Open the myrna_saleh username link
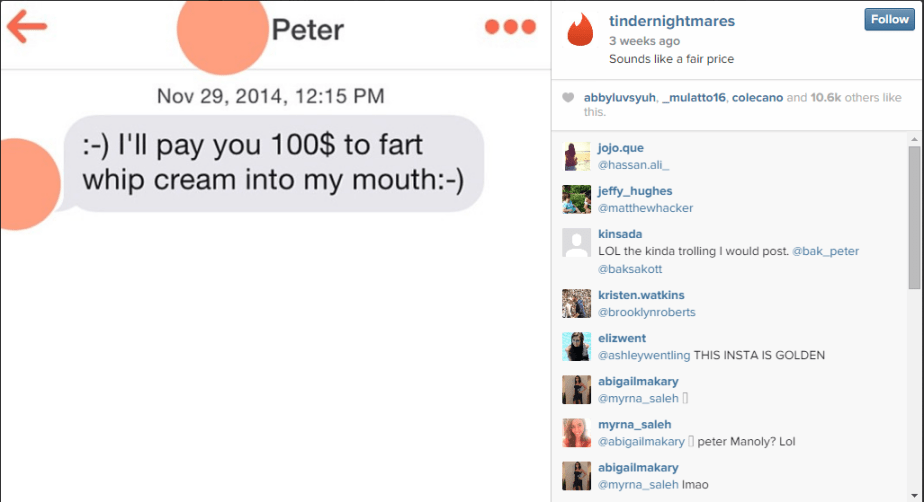Screen dimensions: 924x502 click(635, 424)
